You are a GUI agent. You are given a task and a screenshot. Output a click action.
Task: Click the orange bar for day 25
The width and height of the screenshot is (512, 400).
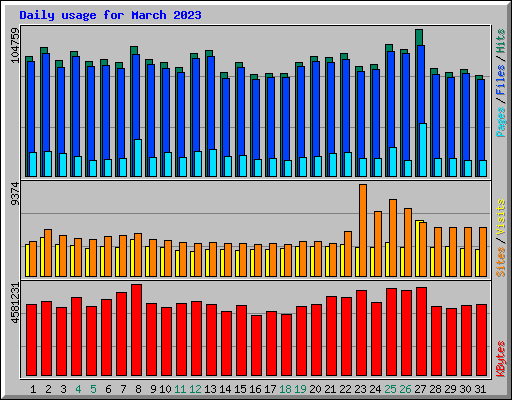point(393,238)
